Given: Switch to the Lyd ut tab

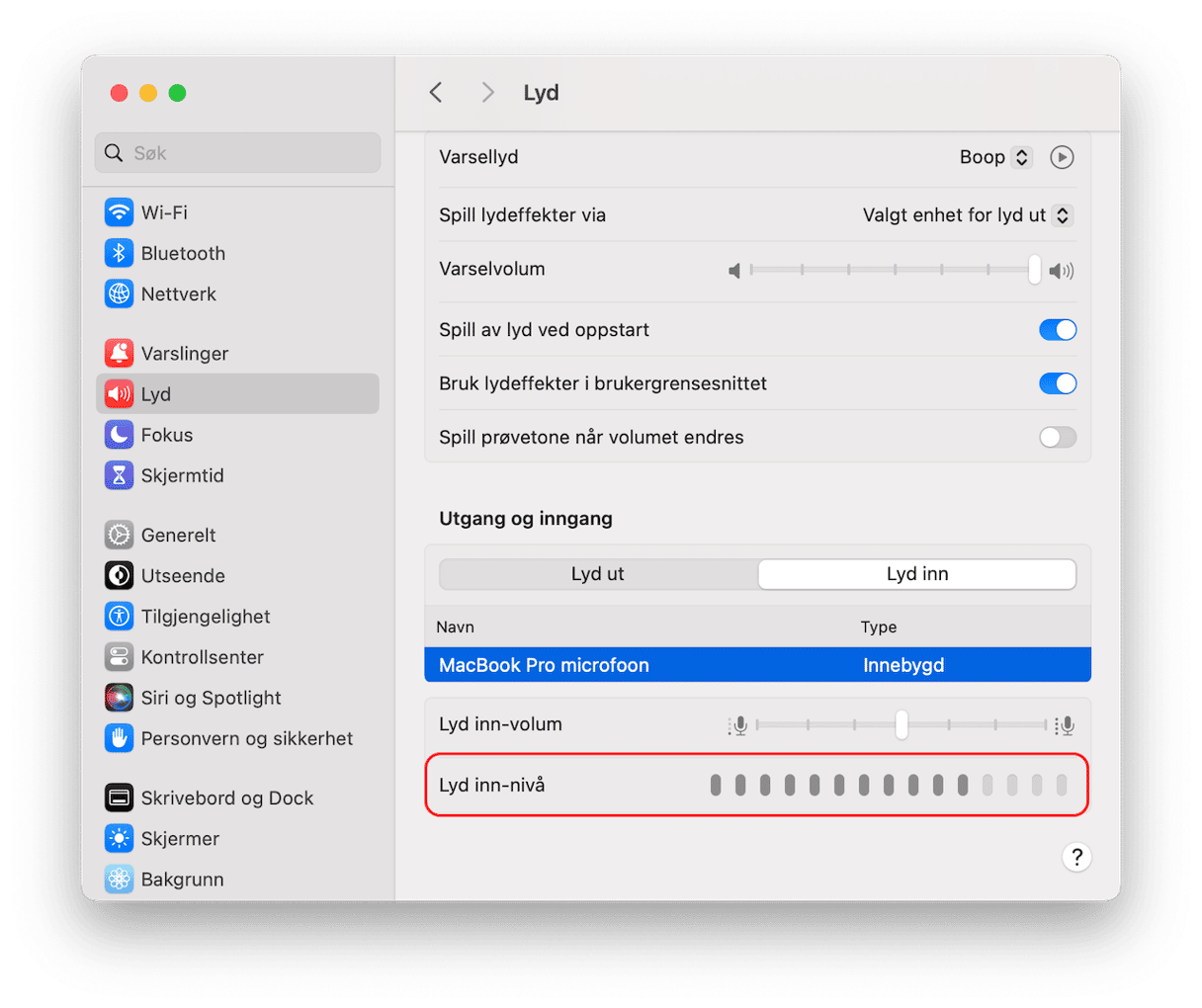Looking at the screenshot, I should pos(598,574).
